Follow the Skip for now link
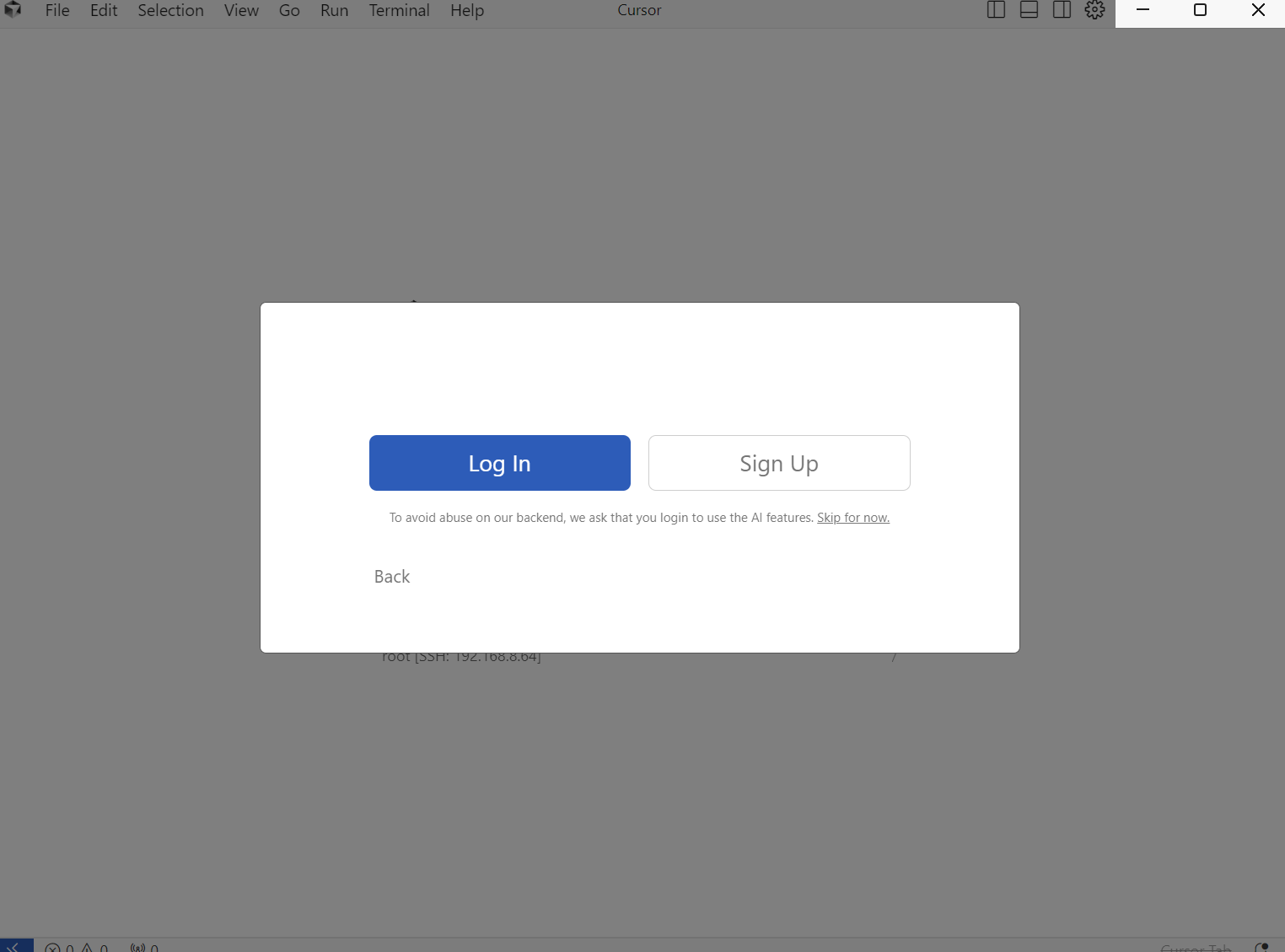Image resolution: width=1285 pixels, height=952 pixels. pos(853,518)
